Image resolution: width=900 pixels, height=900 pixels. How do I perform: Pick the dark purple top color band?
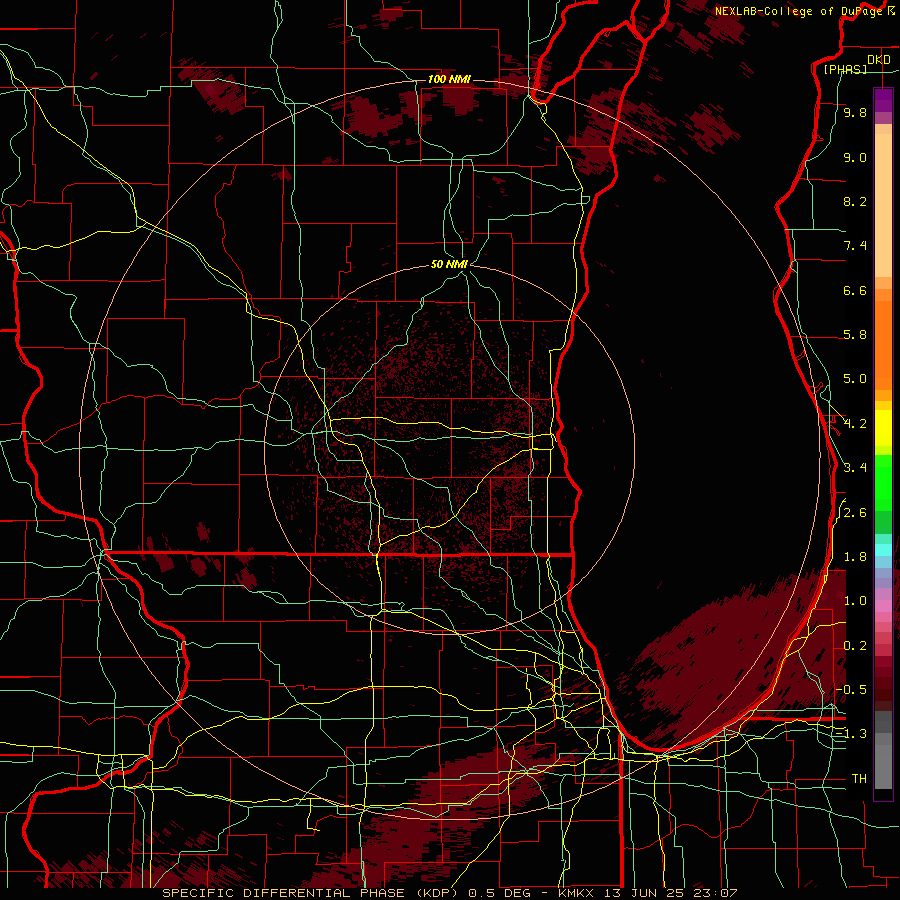coord(883,100)
